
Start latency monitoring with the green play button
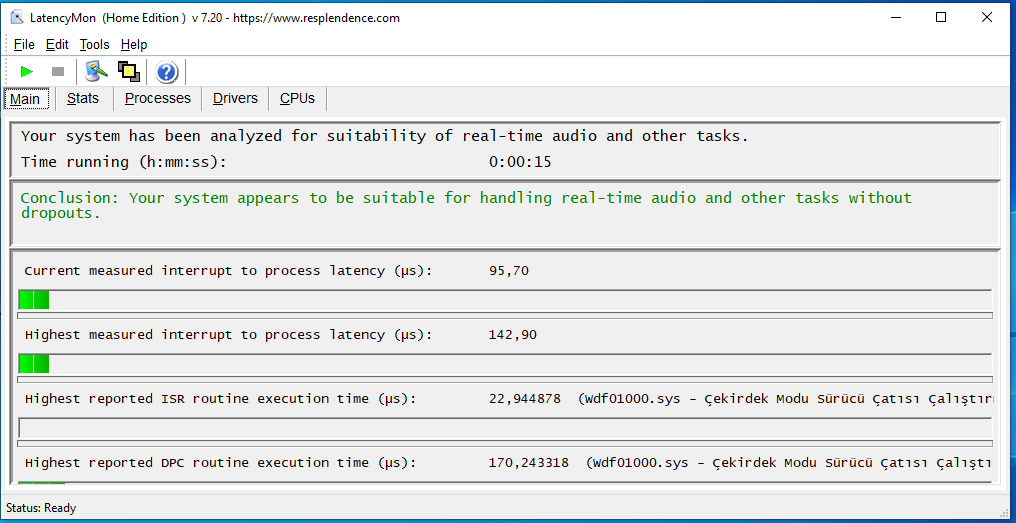point(27,71)
